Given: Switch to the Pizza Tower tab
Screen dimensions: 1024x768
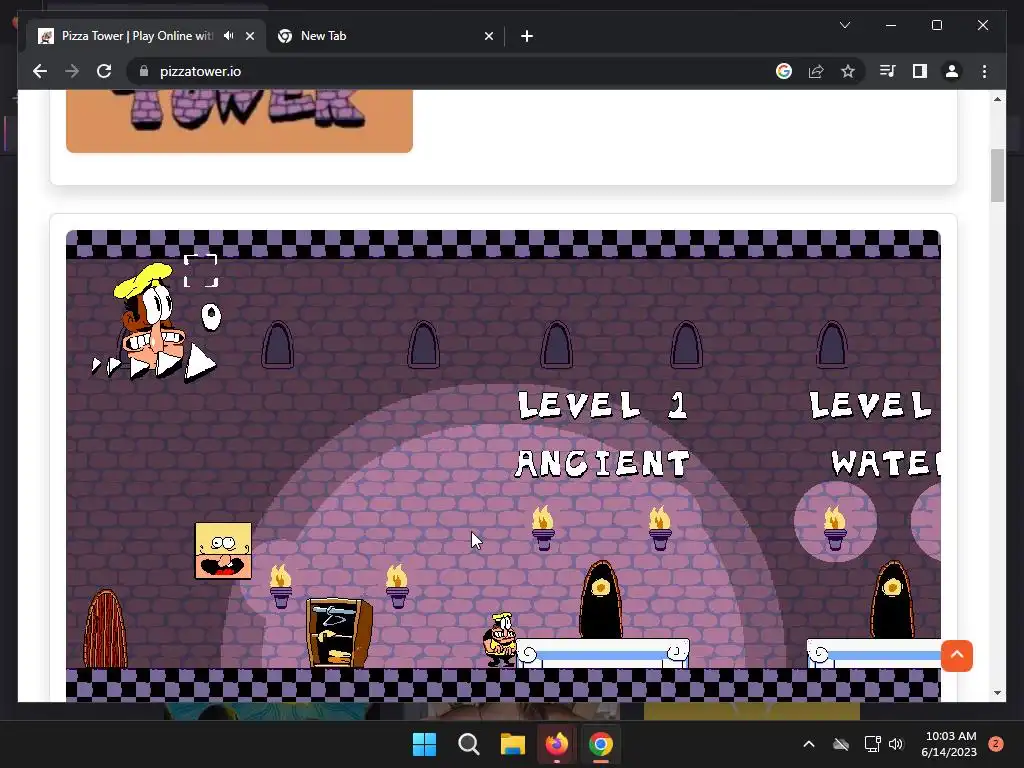Looking at the screenshot, I should (146, 36).
